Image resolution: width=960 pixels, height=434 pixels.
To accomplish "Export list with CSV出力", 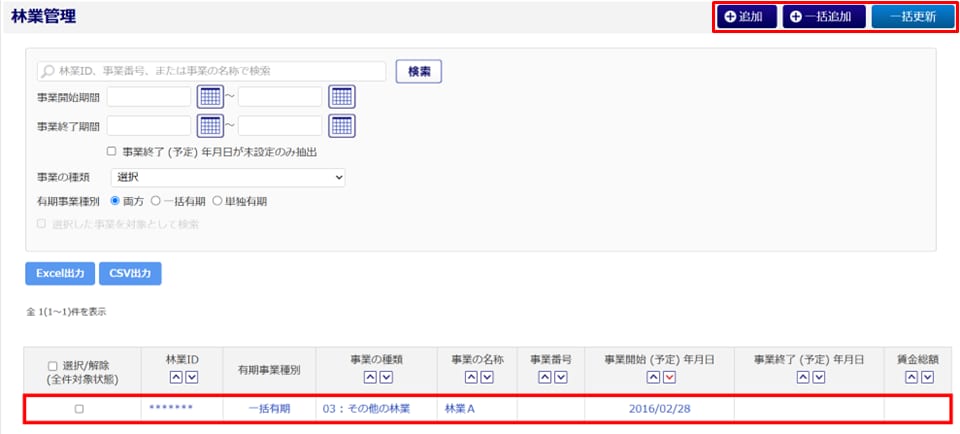I will 130,274.
